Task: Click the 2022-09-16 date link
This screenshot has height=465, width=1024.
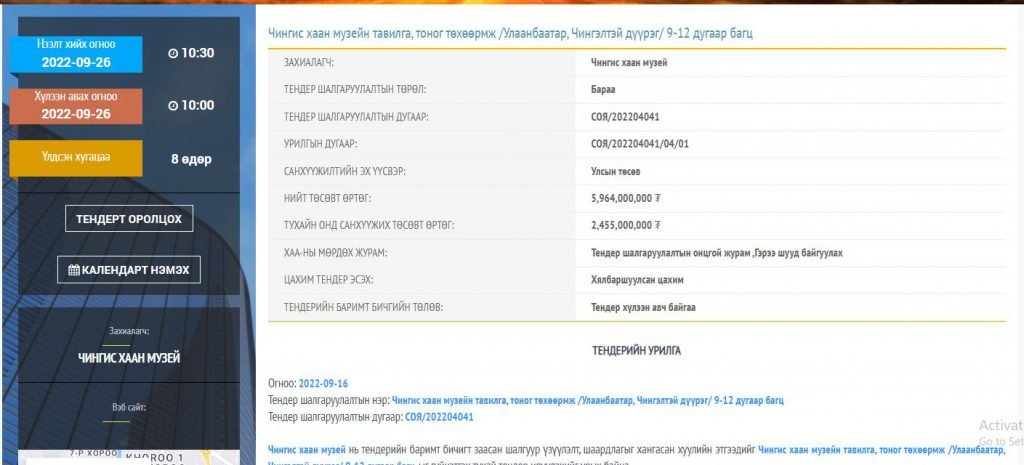Action: pos(323,383)
